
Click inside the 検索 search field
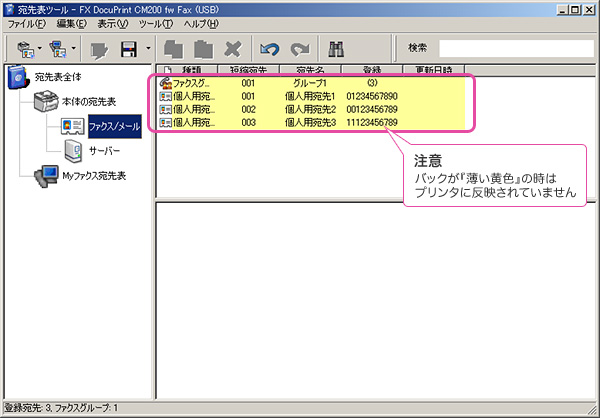[x=514, y=48]
